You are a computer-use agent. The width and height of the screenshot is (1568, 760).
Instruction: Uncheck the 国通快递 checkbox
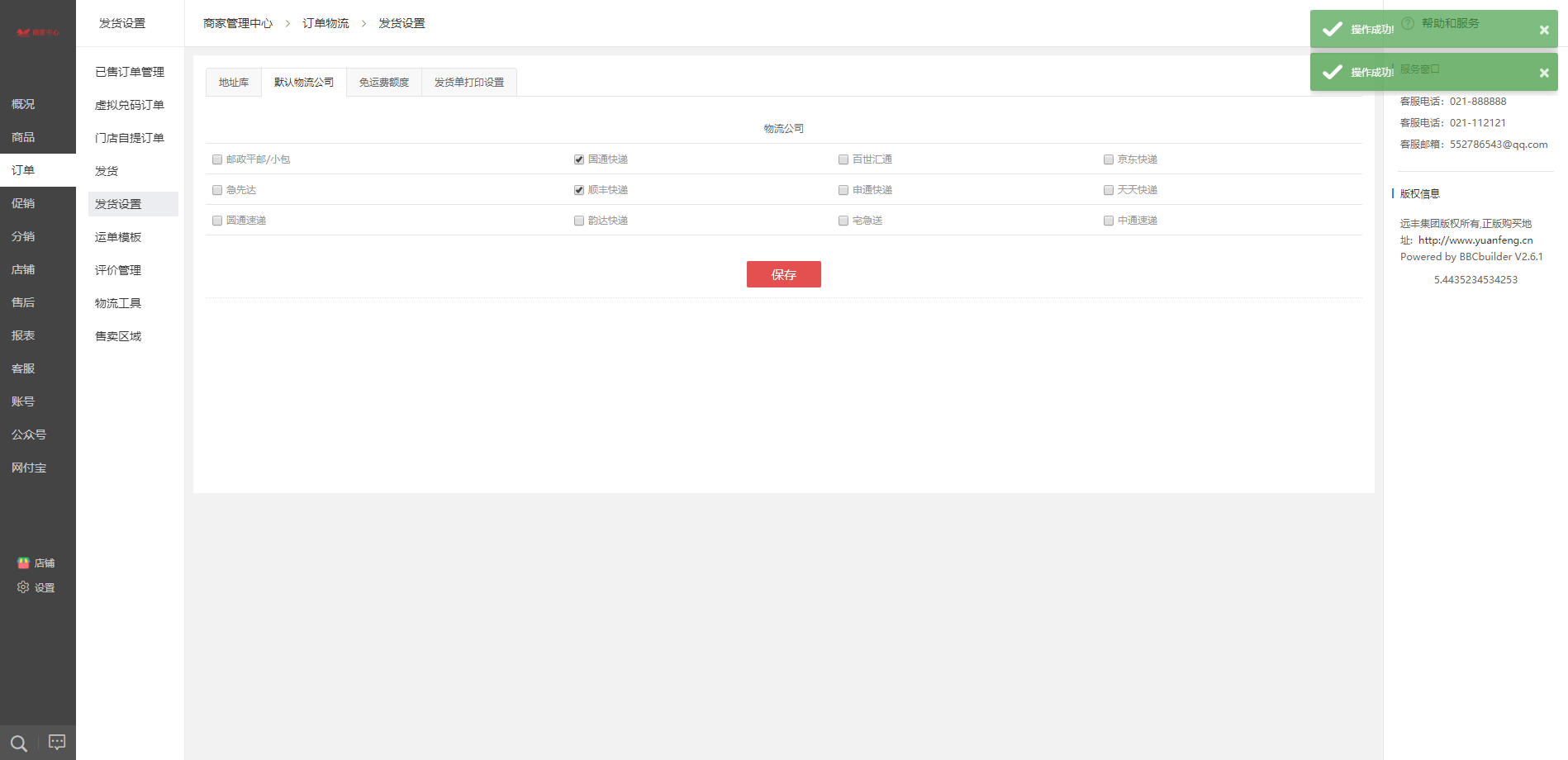579,159
